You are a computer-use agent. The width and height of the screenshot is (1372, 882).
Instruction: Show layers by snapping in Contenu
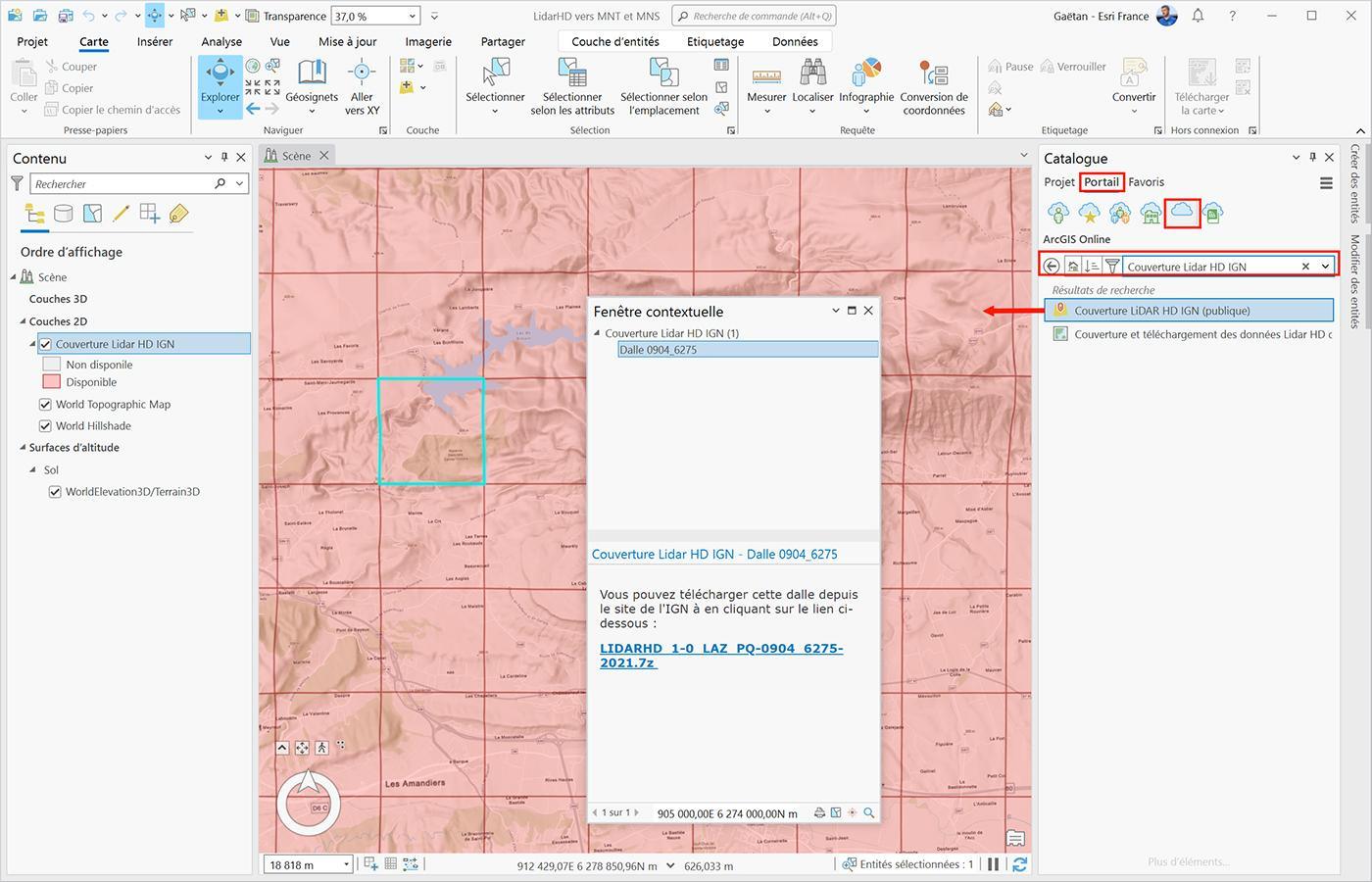pos(150,214)
